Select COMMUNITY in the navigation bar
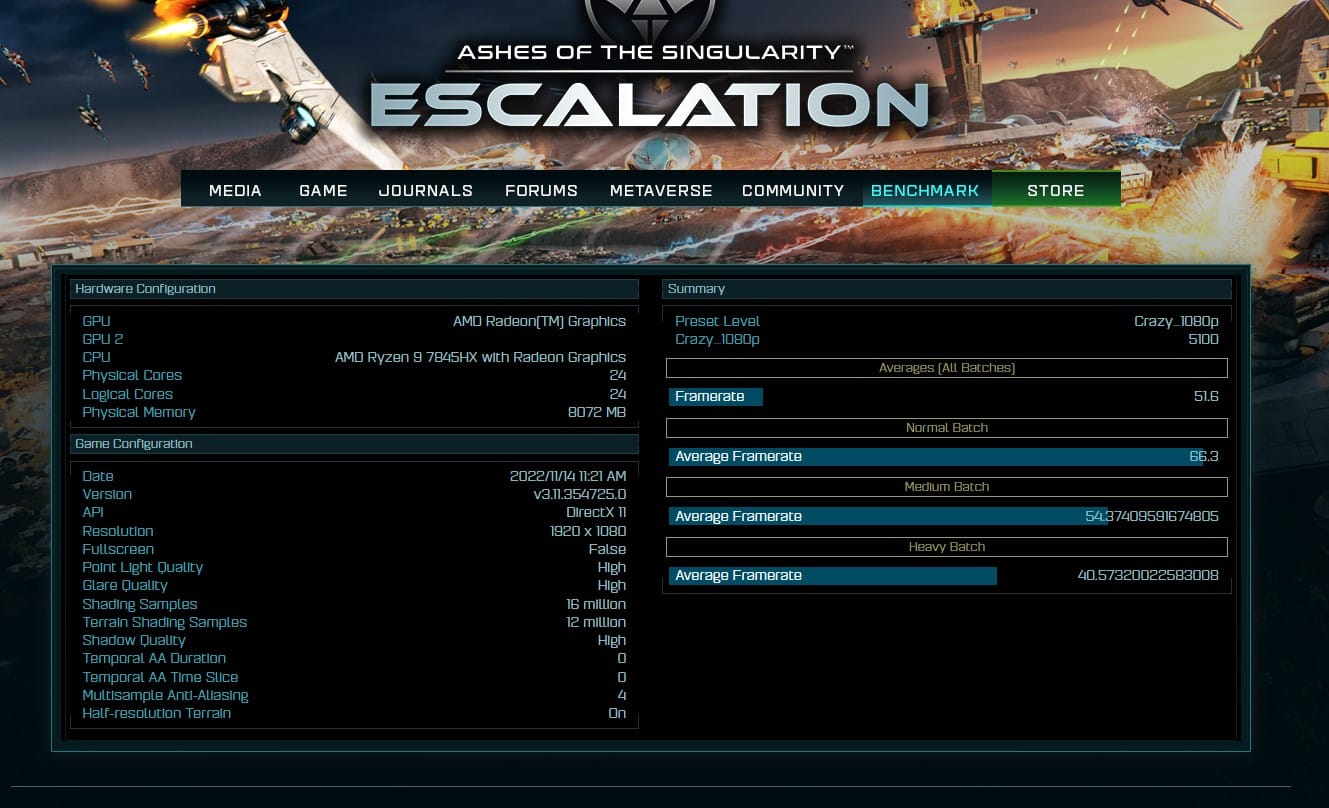Screen dimensions: 1329x808 click(793, 190)
